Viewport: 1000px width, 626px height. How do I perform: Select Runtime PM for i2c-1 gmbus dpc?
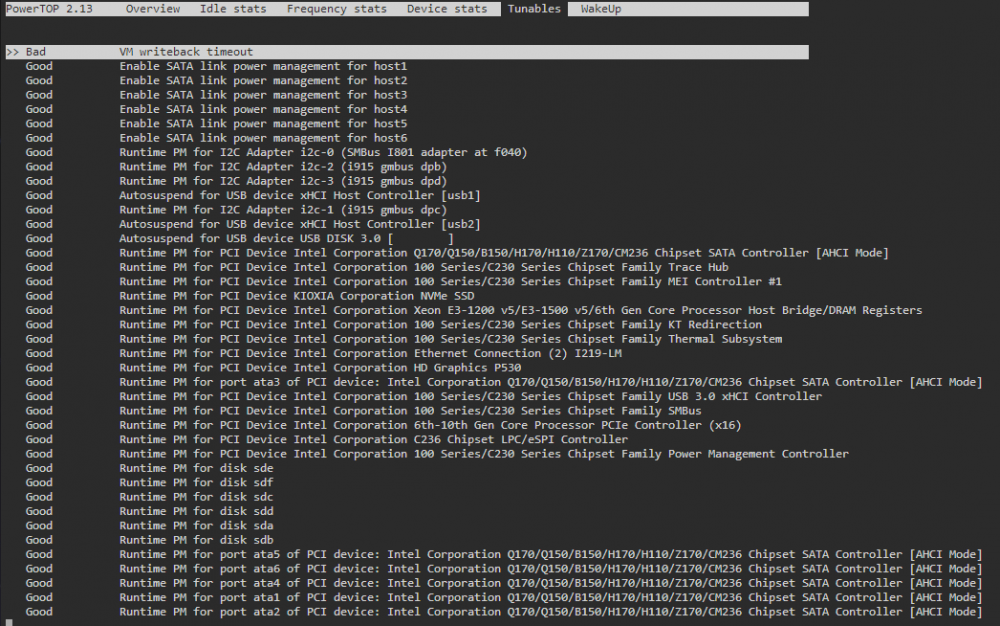click(283, 210)
